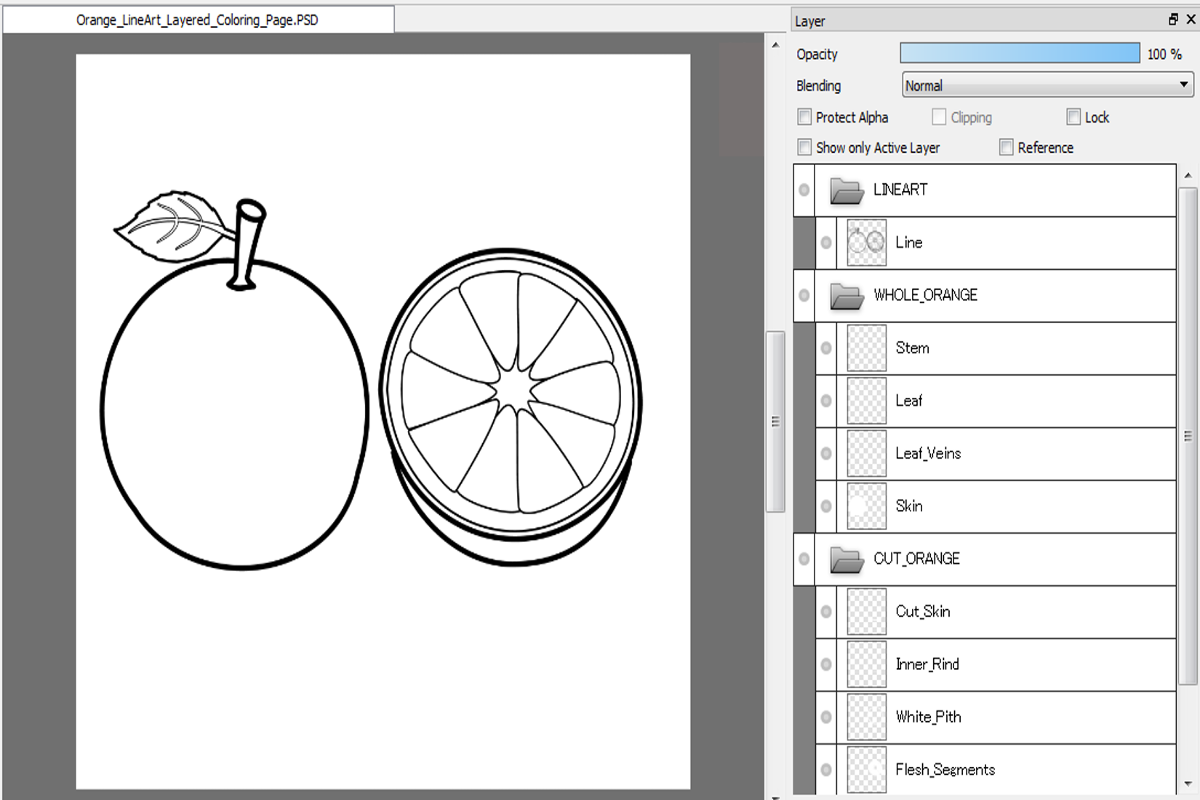Click inside the whole orange drawing on canvas
The width and height of the screenshot is (1200, 800).
click(x=235, y=415)
